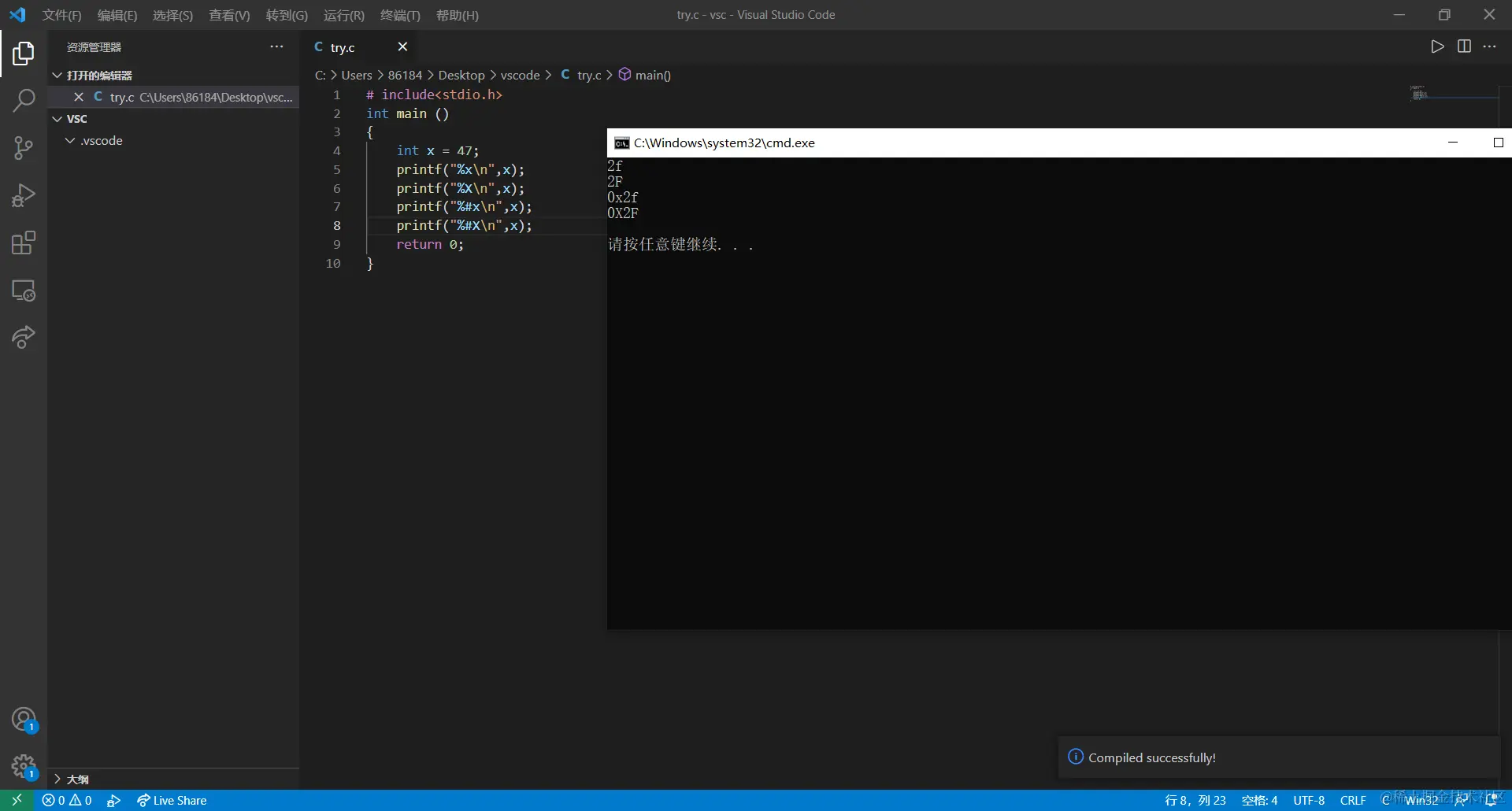The height and width of the screenshot is (811, 1512).
Task: Close the try.c editor tab
Action: pyautogui.click(x=402, y=47)
